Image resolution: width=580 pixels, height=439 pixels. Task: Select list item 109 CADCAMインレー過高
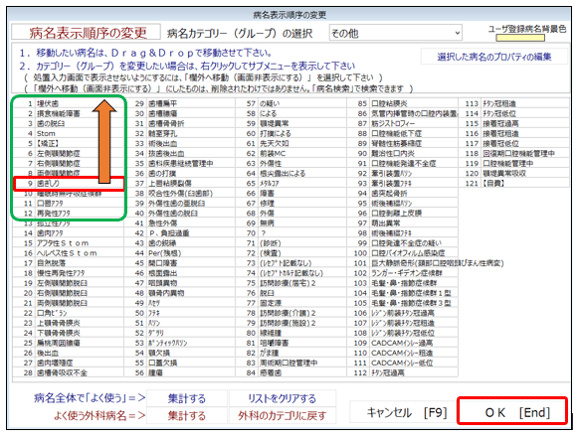pyautogui.click(x=402, y=343)
